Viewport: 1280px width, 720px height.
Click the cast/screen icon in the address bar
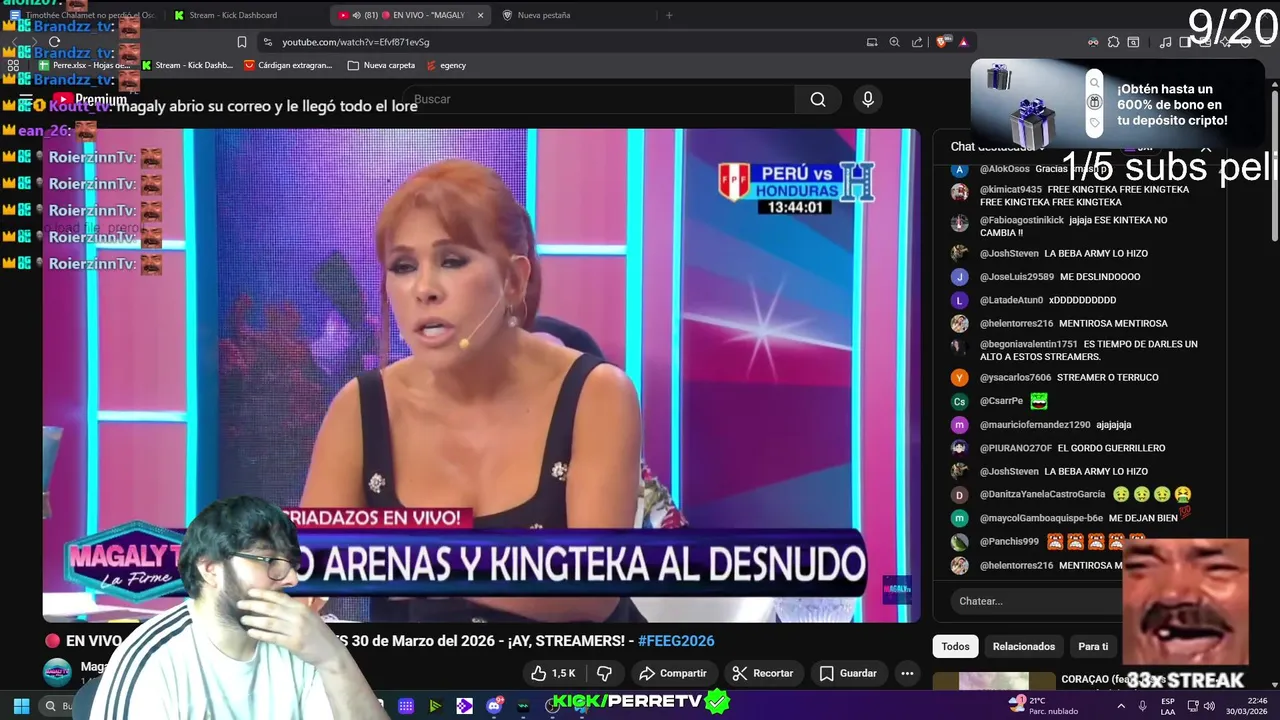(x=872, y=42)
